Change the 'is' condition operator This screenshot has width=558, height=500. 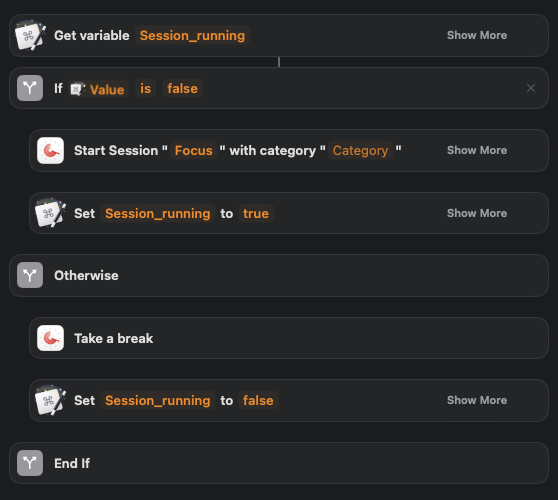(x=146, y=88)
